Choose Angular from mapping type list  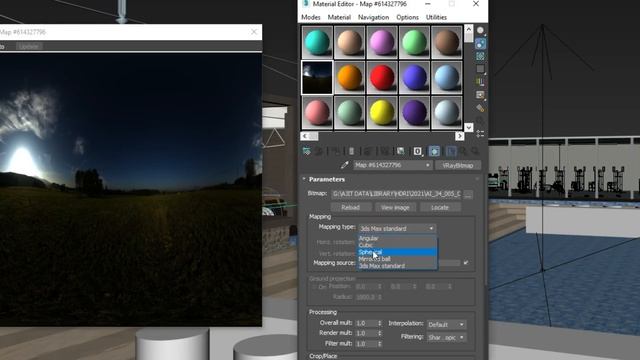point(397,238)
